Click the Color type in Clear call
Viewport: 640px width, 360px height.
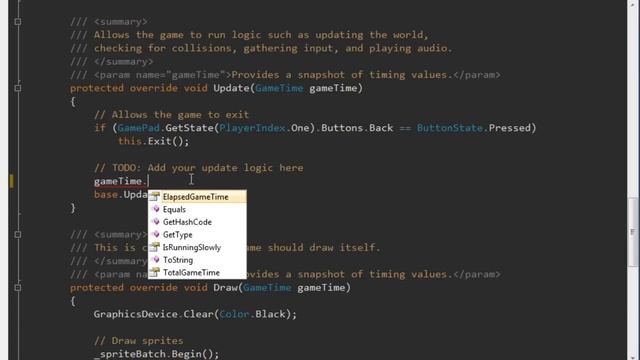coord(234,314)
